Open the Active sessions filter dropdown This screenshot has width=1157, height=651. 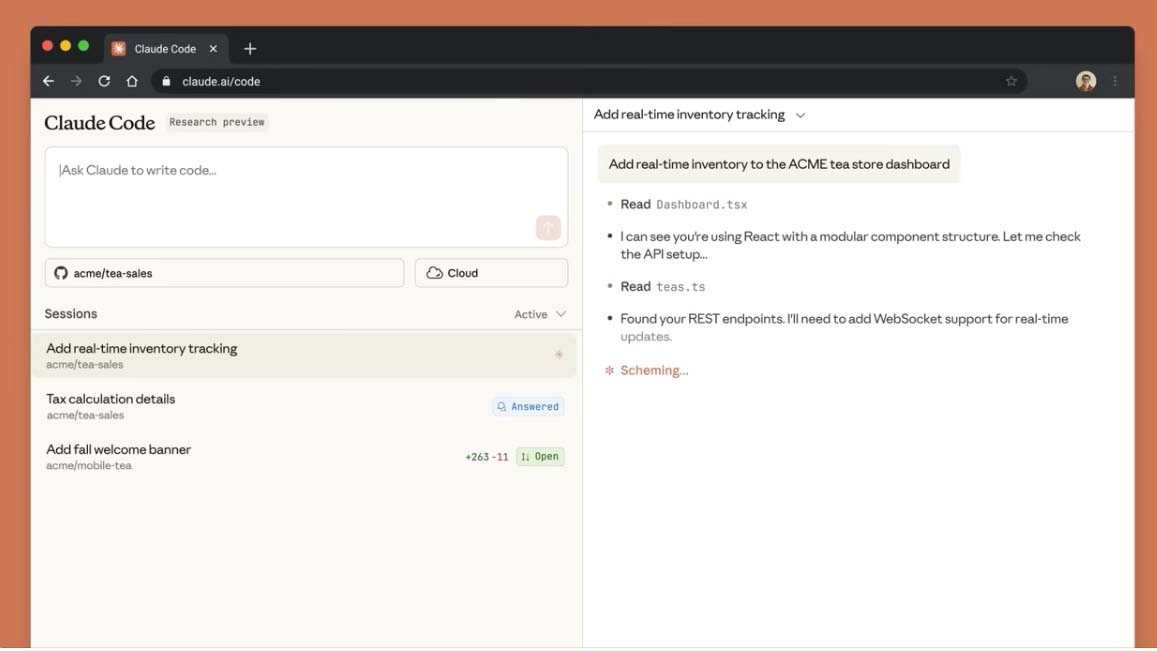(540, 314)
